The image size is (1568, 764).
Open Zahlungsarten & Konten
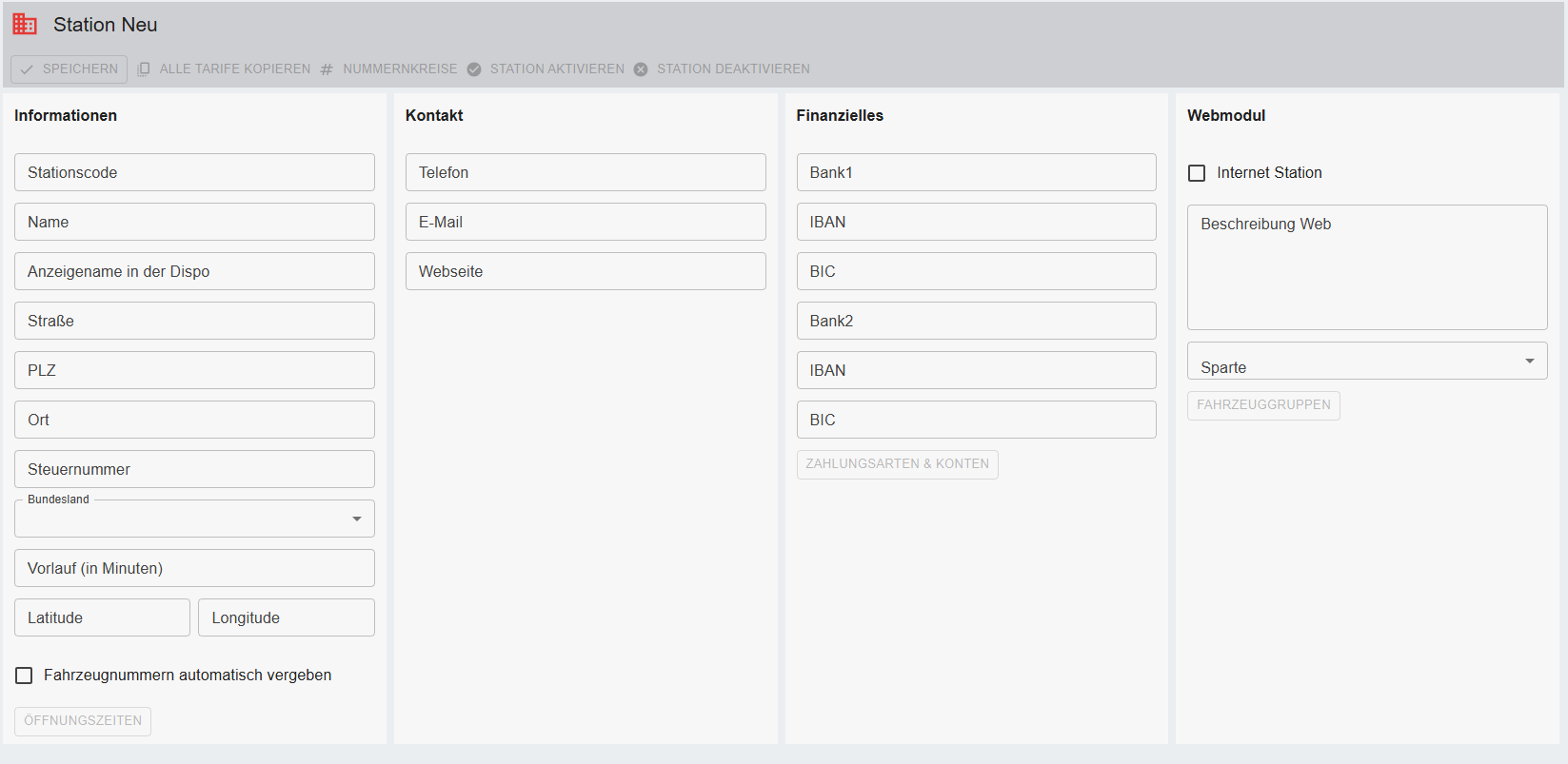pyautogui.click(x=897, y=464)
